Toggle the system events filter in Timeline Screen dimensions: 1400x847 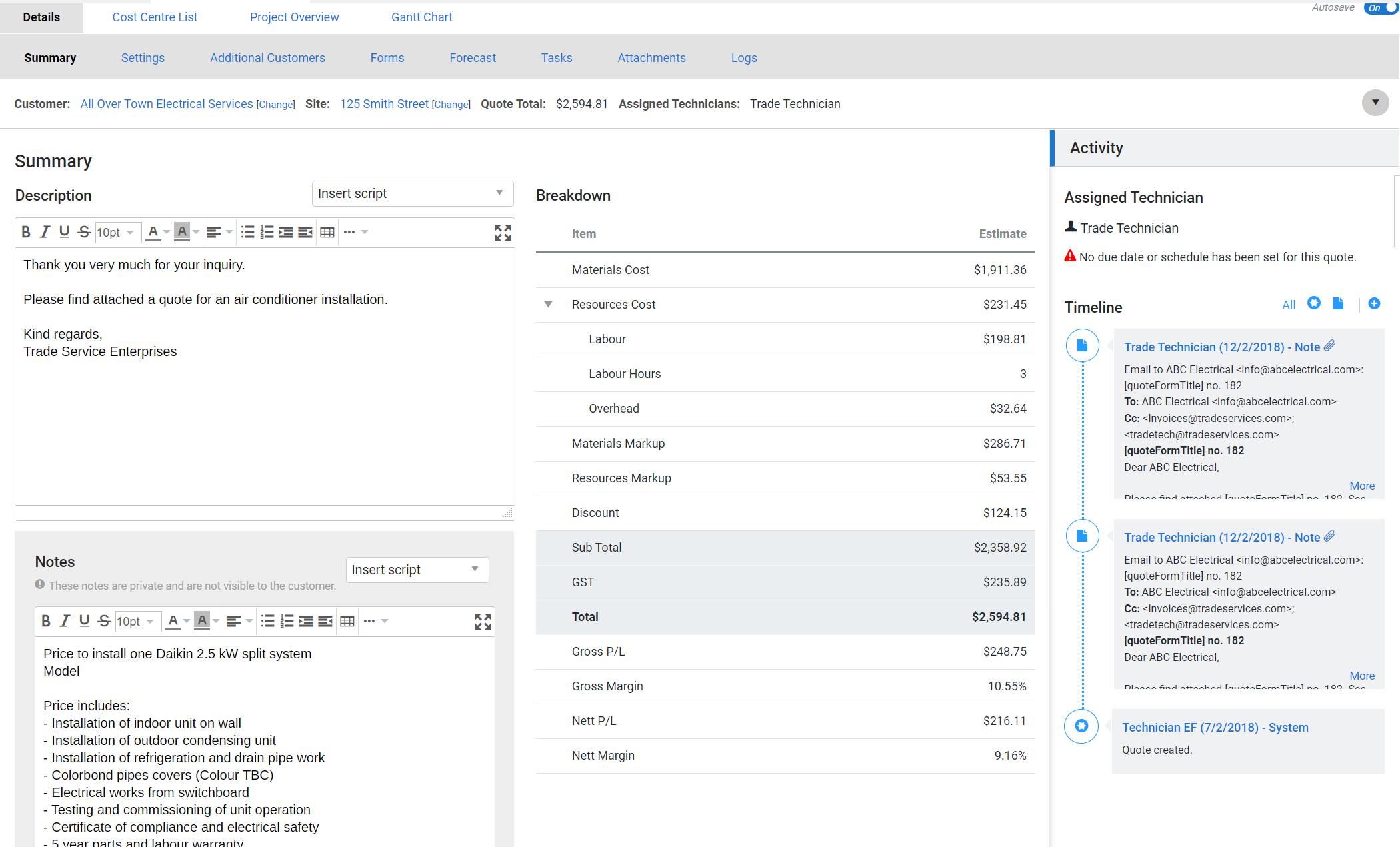[1314, 303]
